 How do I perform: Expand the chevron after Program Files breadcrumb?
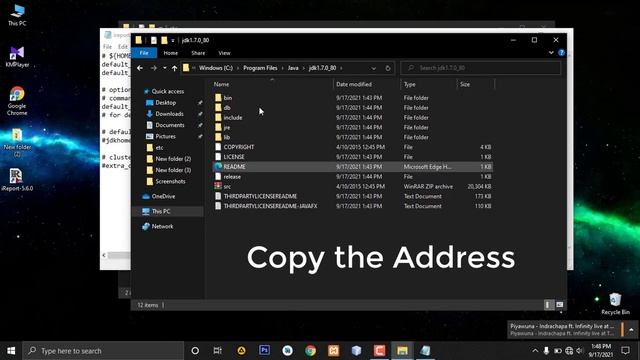[282, 68]
